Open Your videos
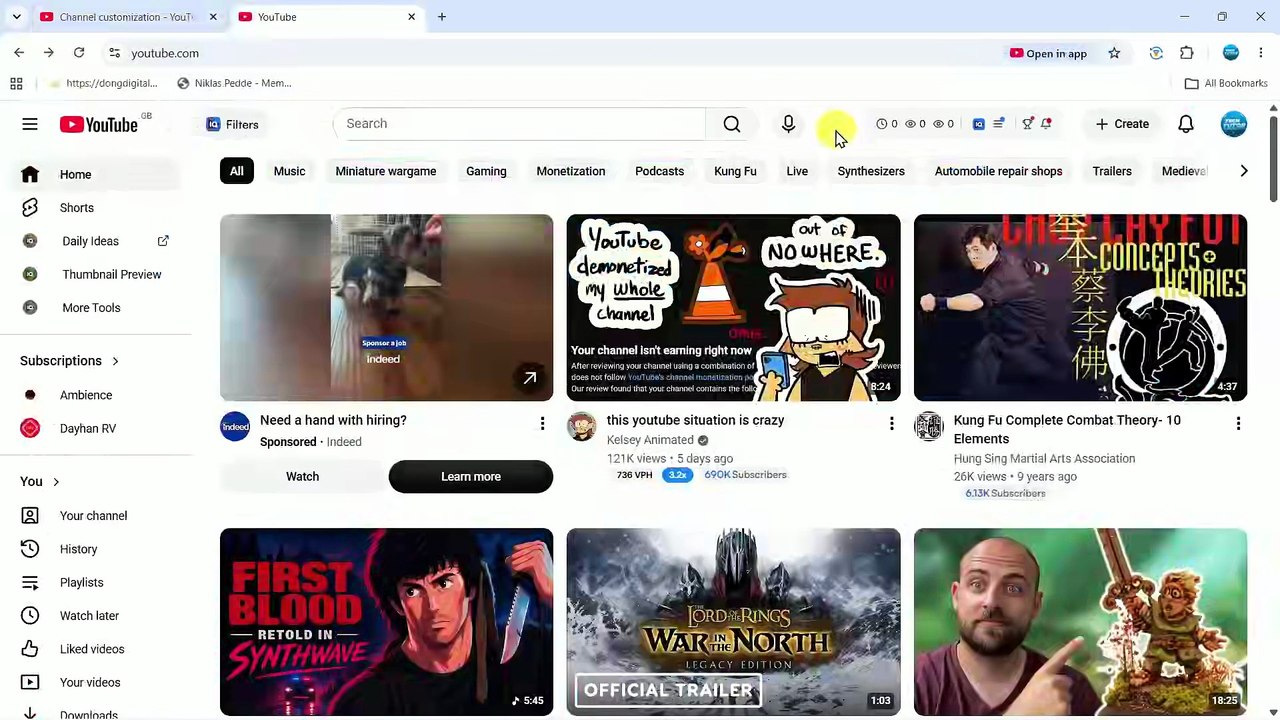Image resolution: width=1280 pixels, height=720 pixels. coord(96,682)
